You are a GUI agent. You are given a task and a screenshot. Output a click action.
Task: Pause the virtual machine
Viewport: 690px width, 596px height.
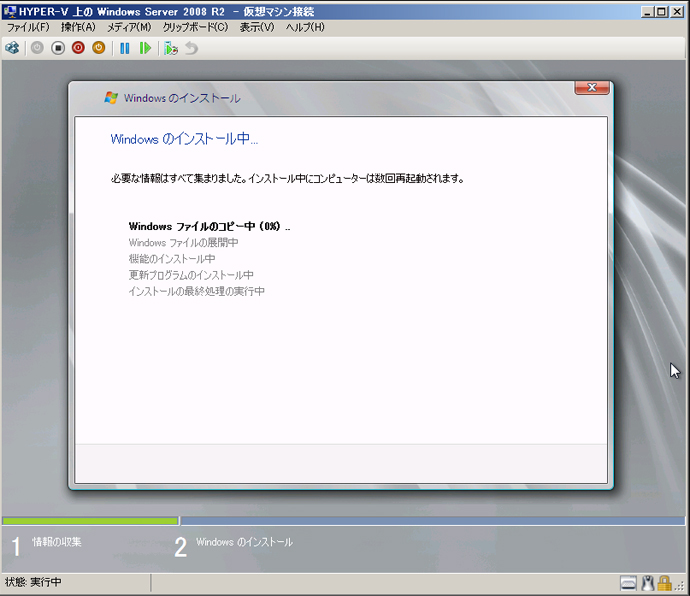coord(125,48)
